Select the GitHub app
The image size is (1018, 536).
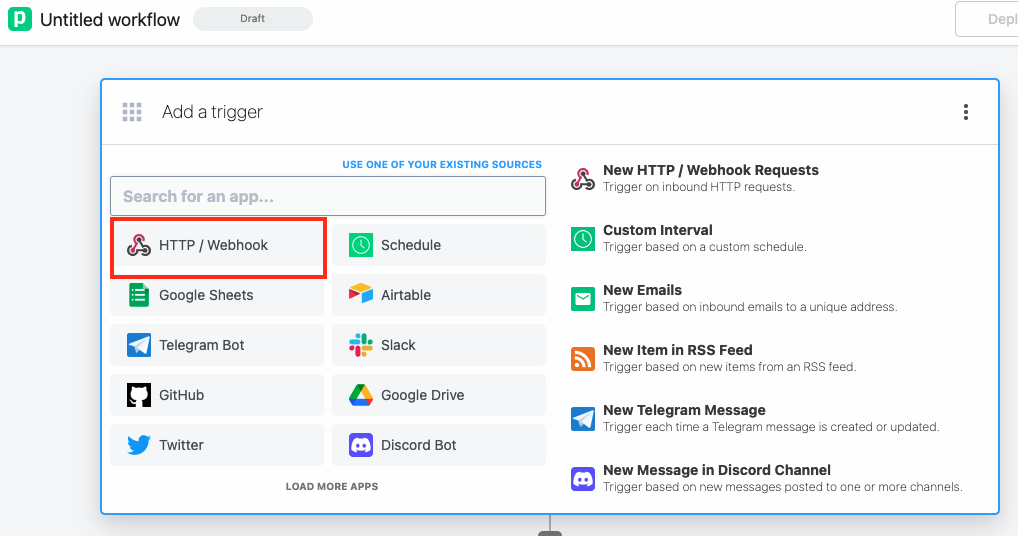[217, 395]
